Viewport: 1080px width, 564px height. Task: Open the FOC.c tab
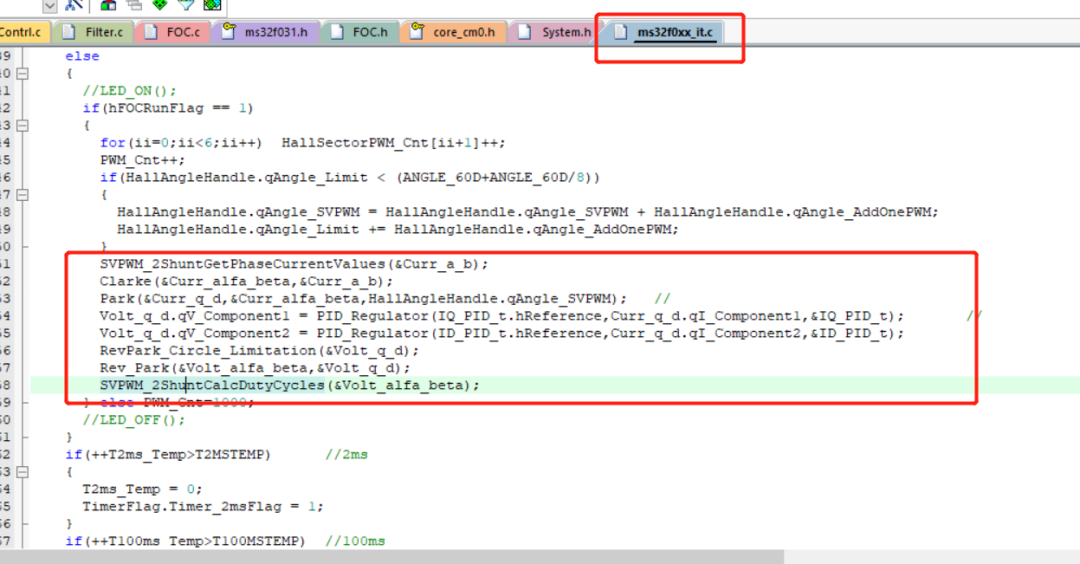(172, 32)
